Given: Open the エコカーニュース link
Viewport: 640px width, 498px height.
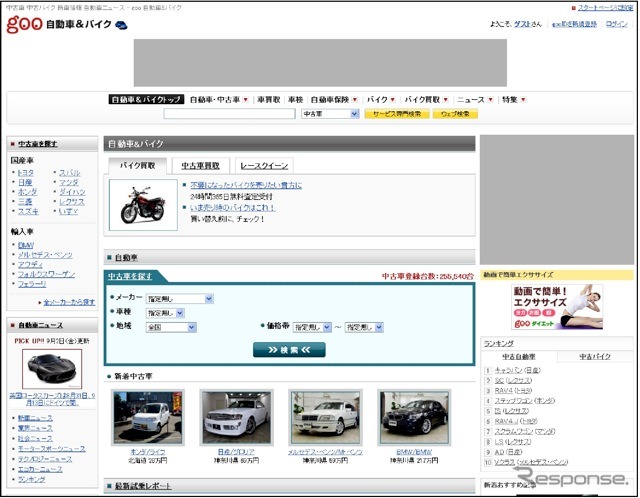Looking at the screenshot, I should click(x=40, y=469).
